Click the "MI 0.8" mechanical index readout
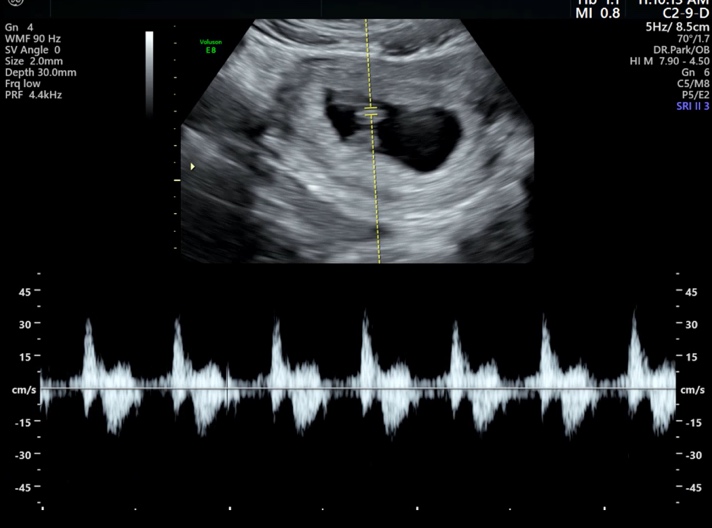 [x=598, y=13]
